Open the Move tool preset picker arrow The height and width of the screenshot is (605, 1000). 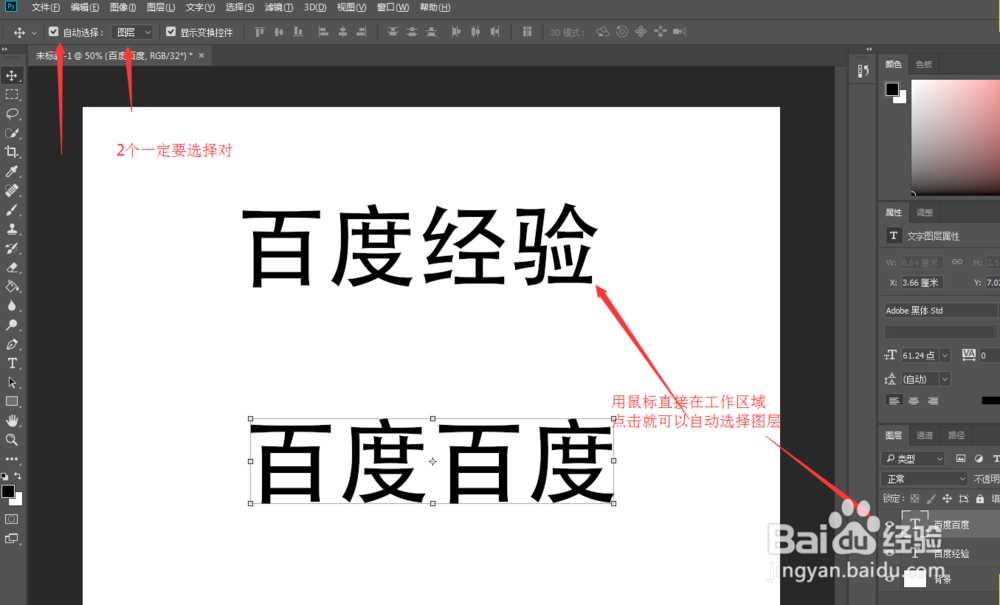click(34, 32)
